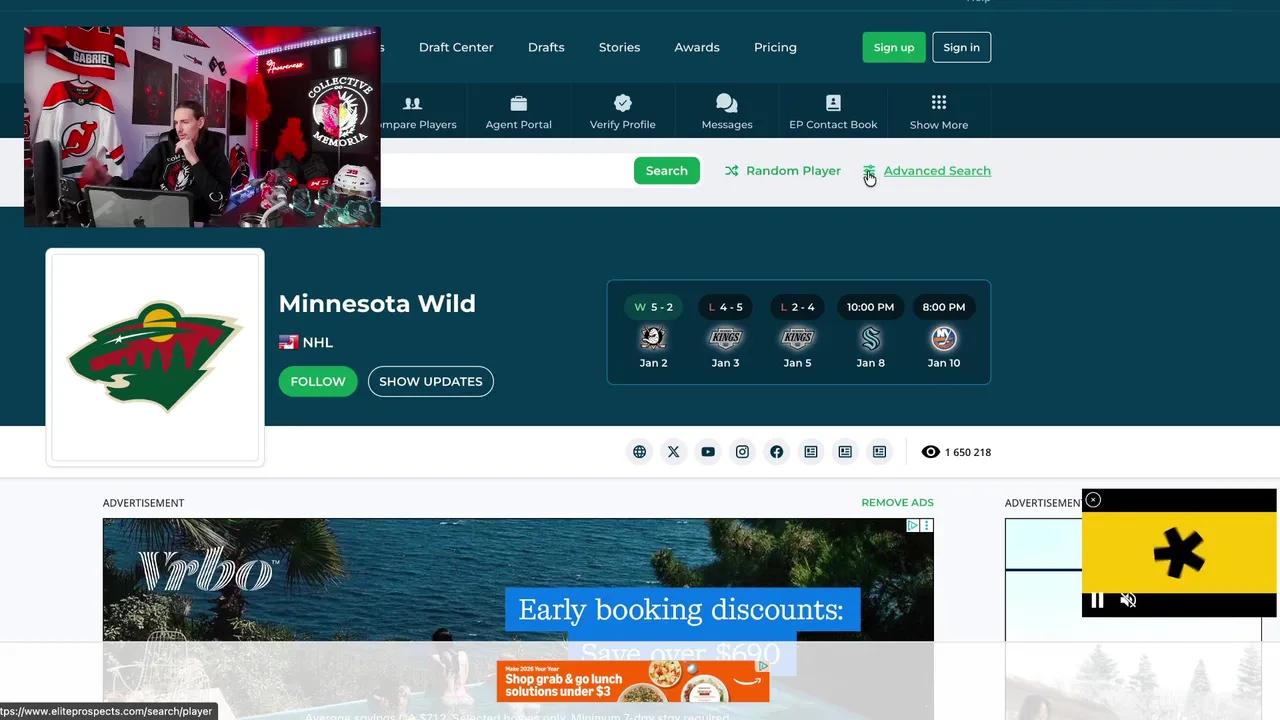This screenshot has height=720, width=1280.
Task: Click the SHOW UPDATES button
Action: coord(431,381)
